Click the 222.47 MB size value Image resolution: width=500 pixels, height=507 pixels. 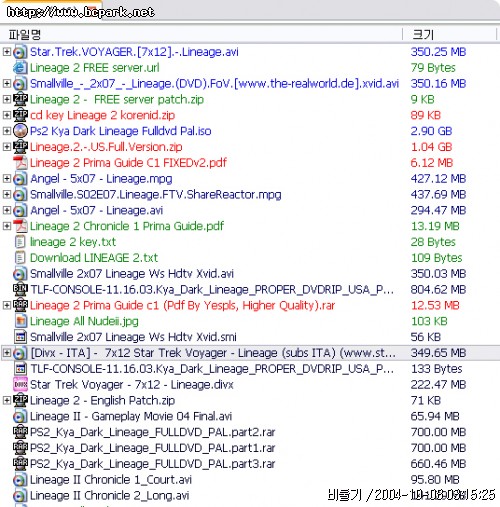438,385
